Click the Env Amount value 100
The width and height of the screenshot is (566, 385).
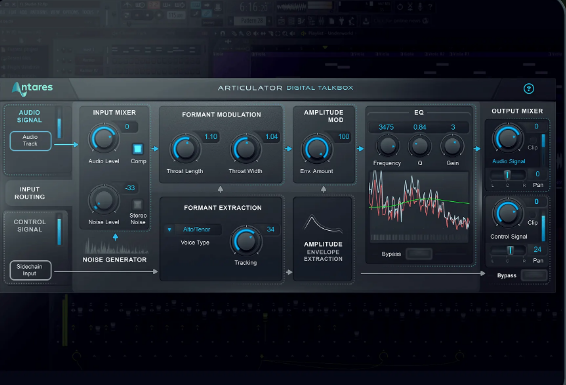[343, 137]
